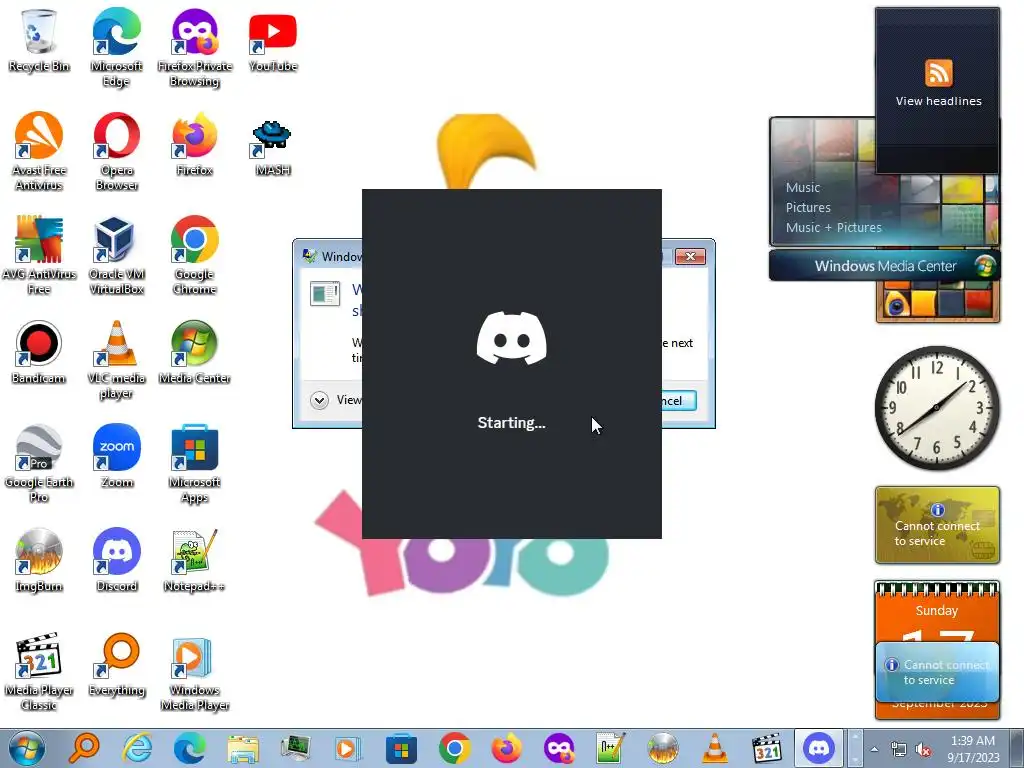Screen dimensions: 1024x768
Task: Open the Everything search desktop icon
Action: [116, 664]
